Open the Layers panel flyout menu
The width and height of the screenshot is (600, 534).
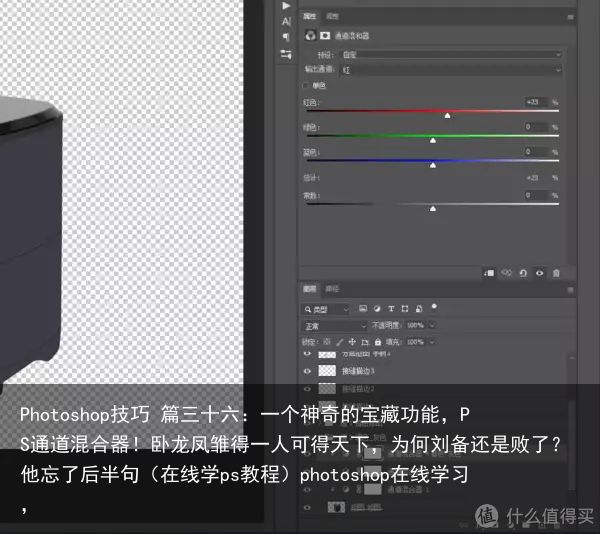570,290
